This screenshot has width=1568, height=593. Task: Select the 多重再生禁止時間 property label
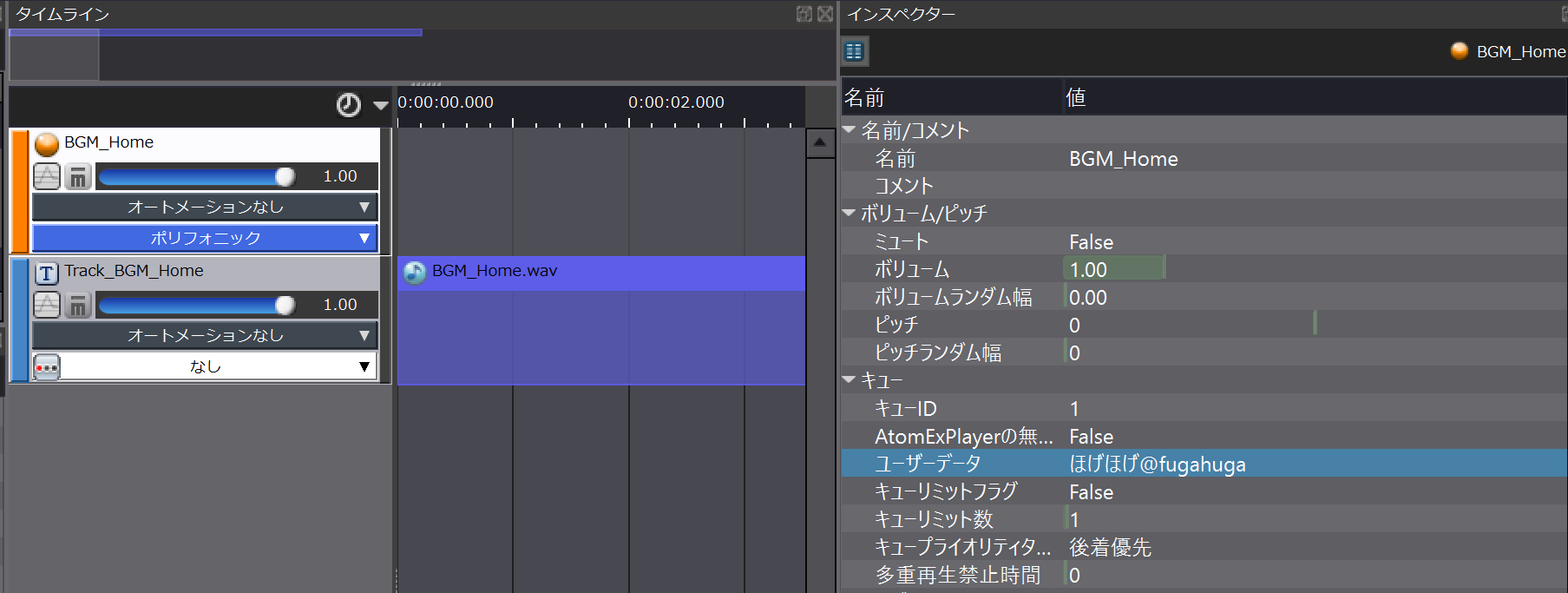tap(957, 576)
